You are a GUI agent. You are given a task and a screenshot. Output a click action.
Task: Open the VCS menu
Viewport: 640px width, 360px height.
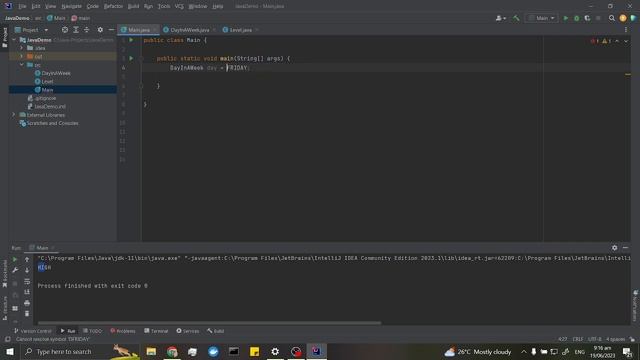click(179, 6)
